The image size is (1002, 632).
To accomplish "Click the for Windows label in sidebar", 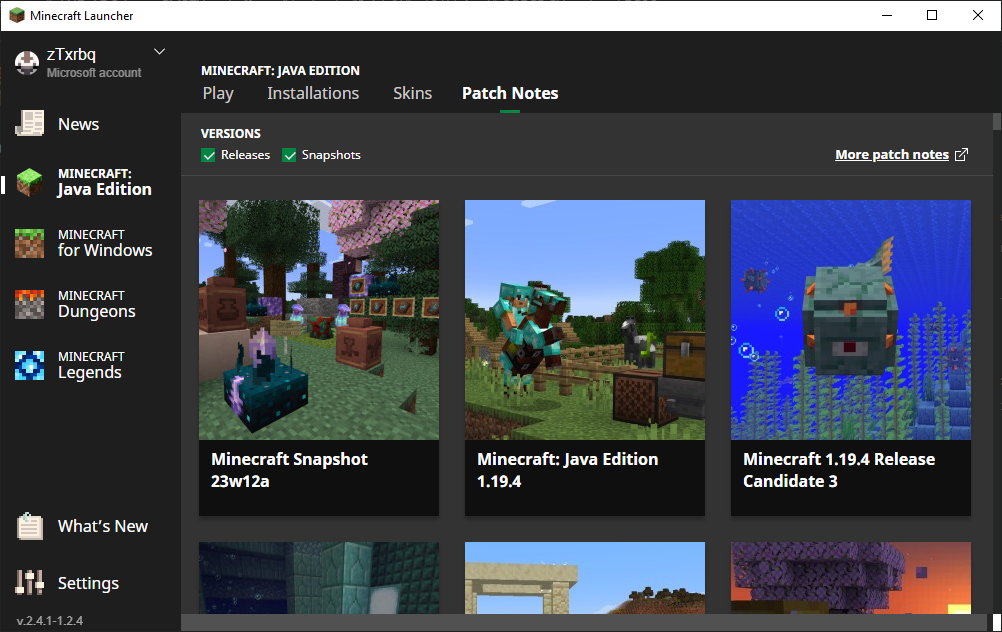I will [105, 250].
